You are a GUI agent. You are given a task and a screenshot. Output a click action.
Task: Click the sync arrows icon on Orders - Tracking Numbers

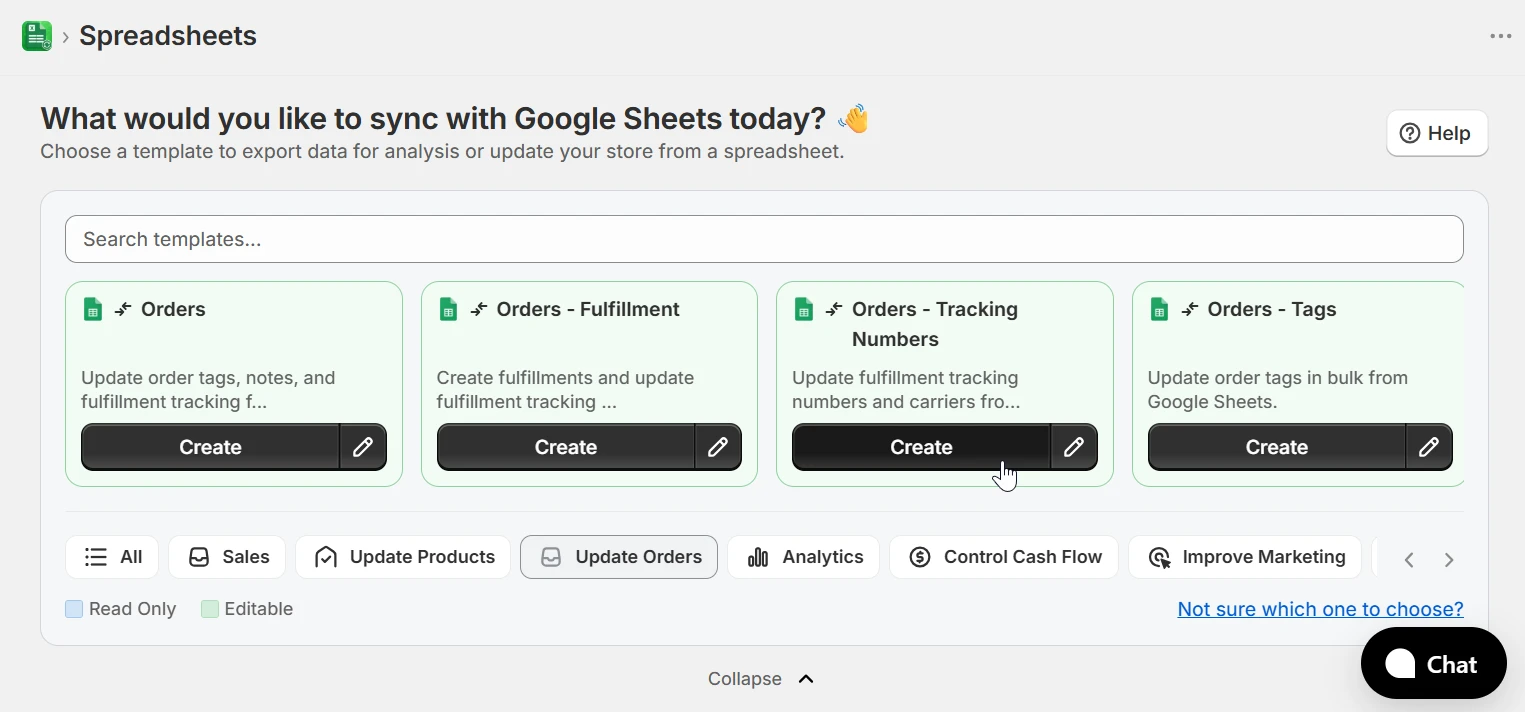click(834, 310)
